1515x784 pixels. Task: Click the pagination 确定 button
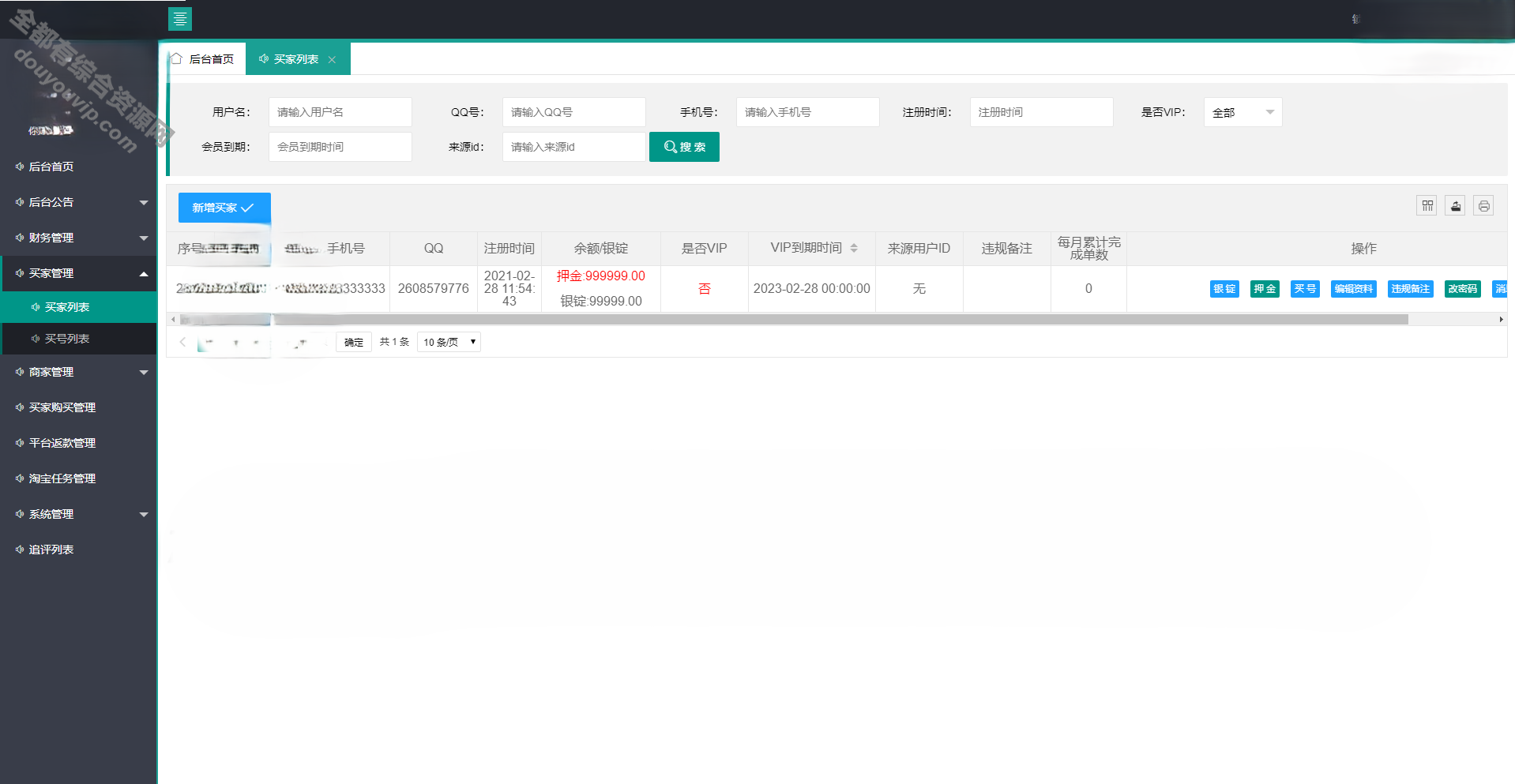coord(354,342)
